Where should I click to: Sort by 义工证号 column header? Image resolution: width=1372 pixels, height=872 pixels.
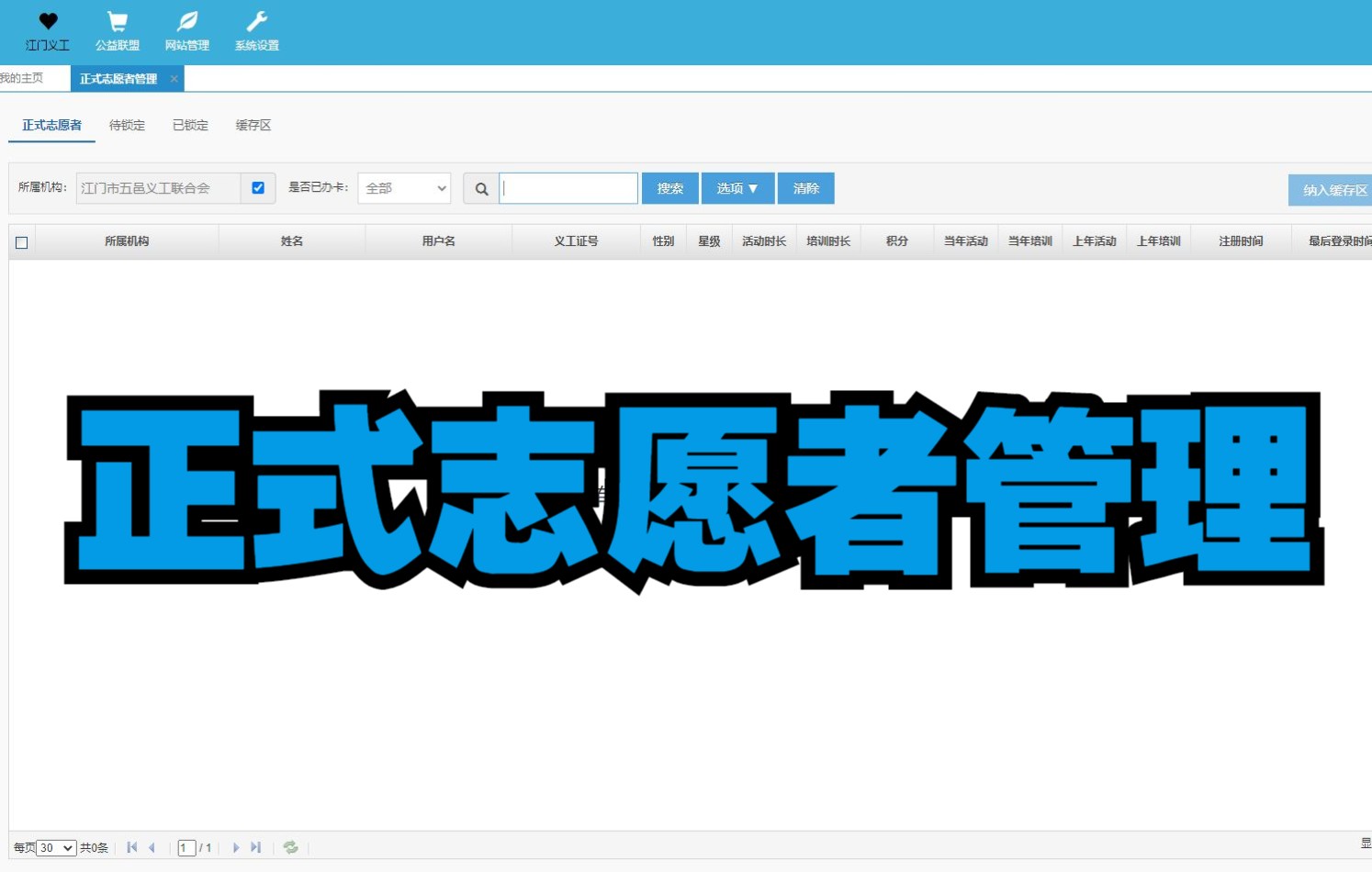(x=576, y=241)
